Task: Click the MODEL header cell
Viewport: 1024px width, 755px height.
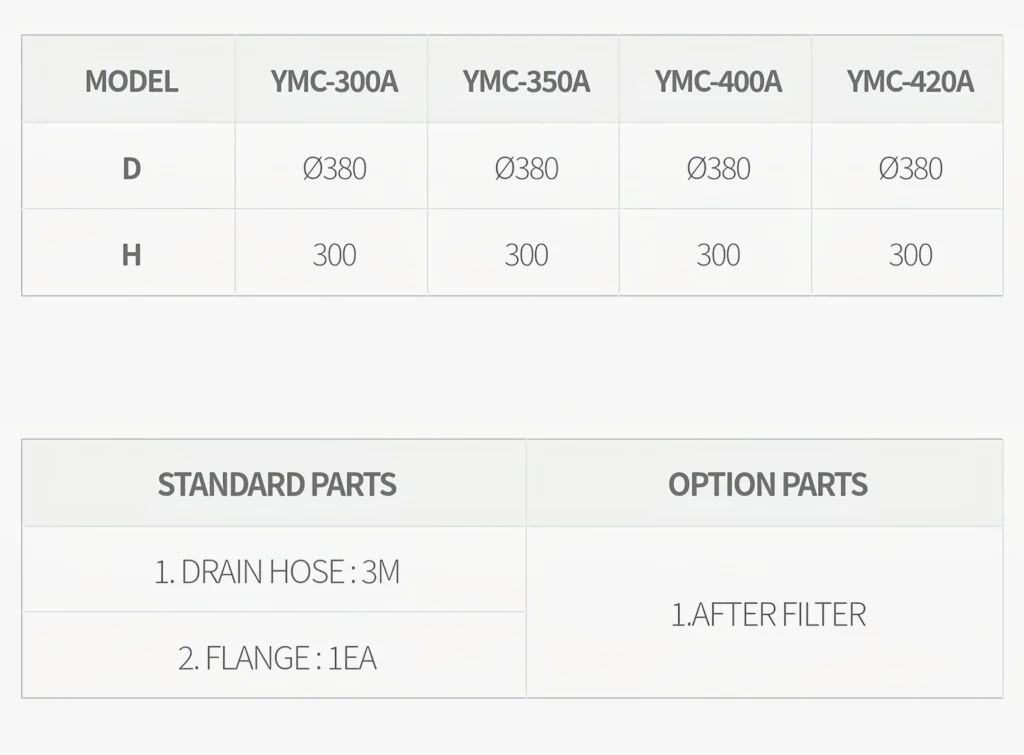Action: point(131,81)
